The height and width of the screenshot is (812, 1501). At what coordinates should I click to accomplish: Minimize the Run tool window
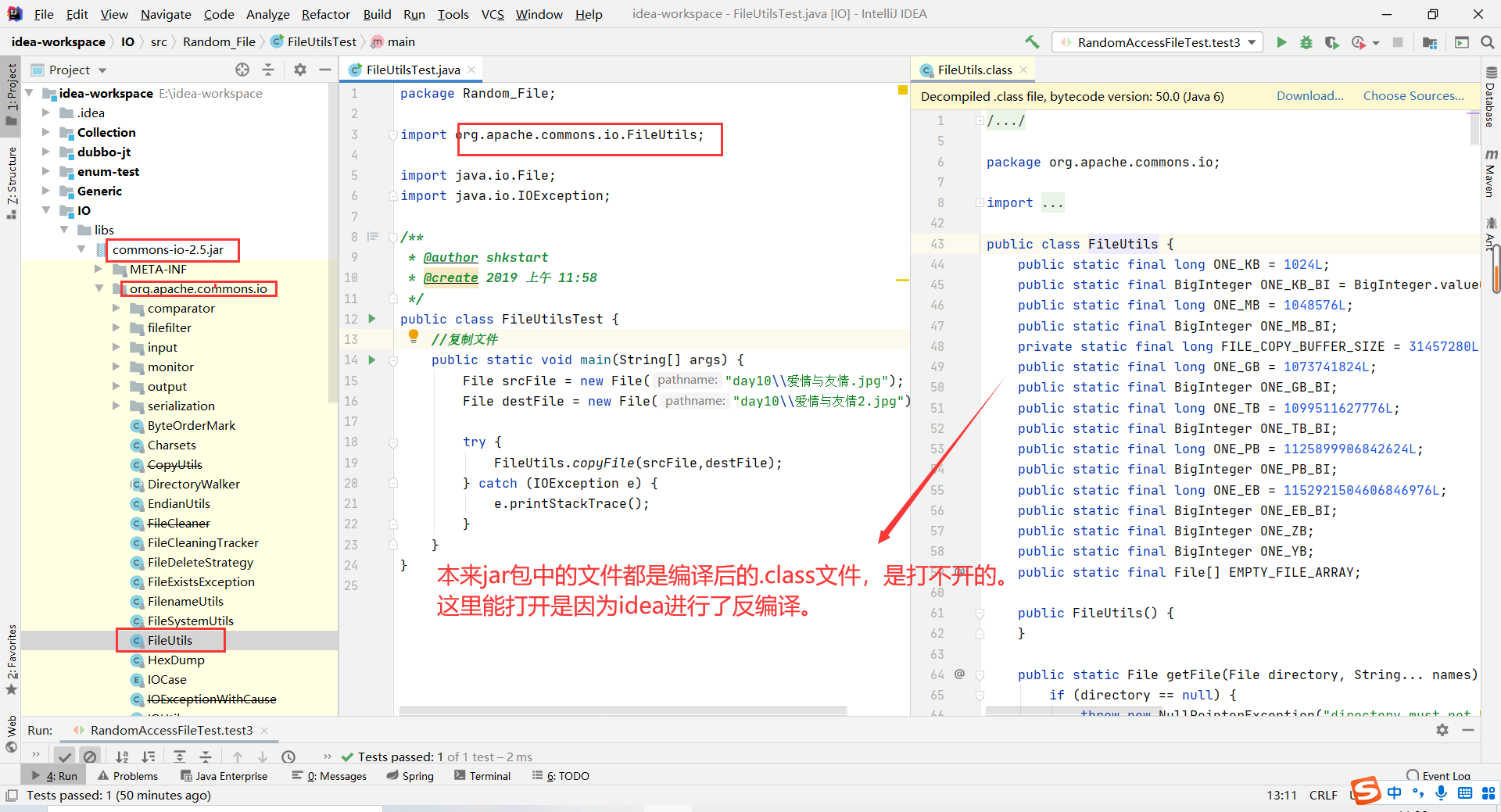pyautogui.click(x=1468, y=730)
